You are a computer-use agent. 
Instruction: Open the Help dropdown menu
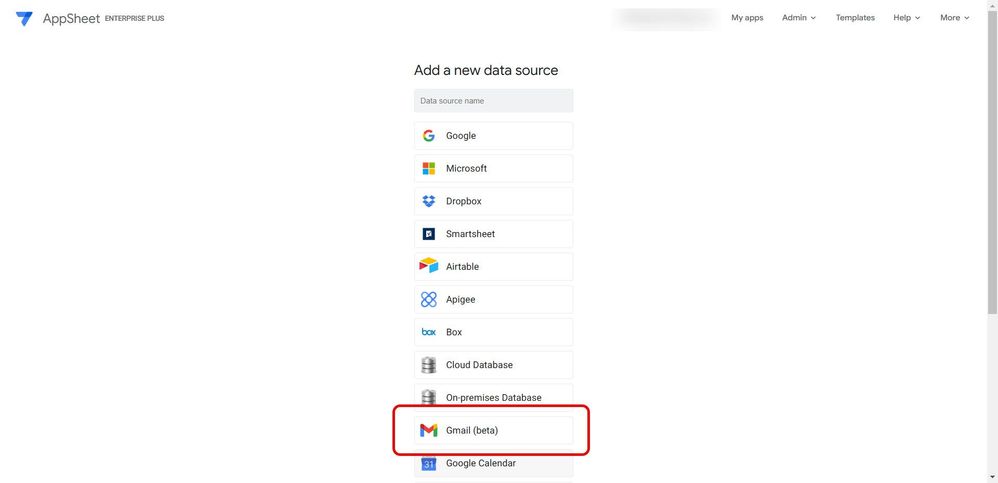(x=906, y=18)
